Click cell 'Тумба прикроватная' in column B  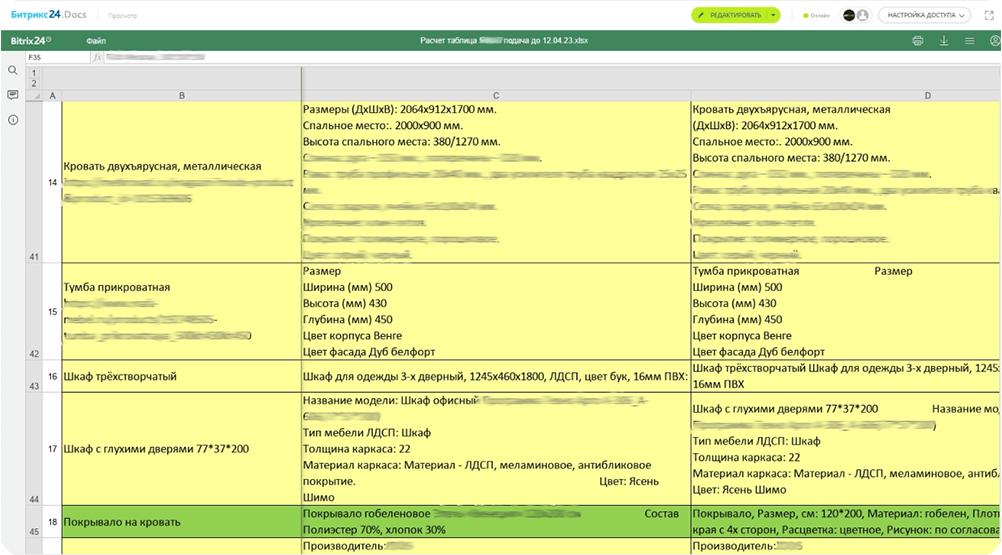(181, 312)
